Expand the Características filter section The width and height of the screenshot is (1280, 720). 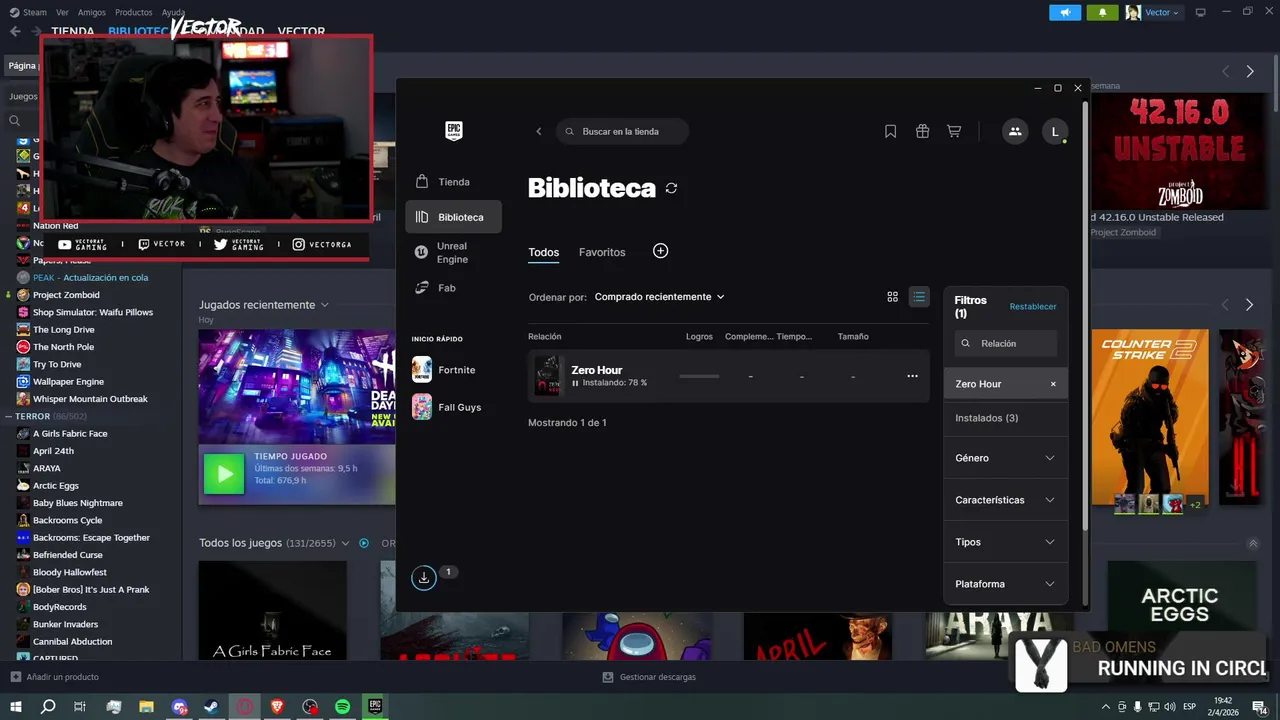click(x=1005, y=500)
